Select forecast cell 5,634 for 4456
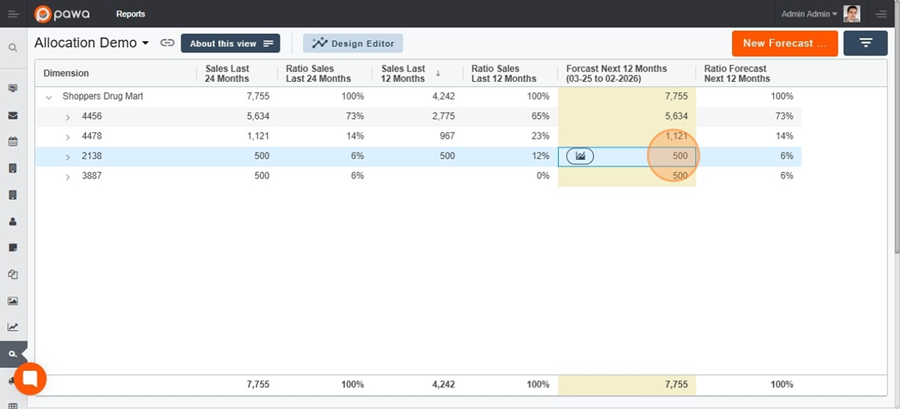 point(627,116)
